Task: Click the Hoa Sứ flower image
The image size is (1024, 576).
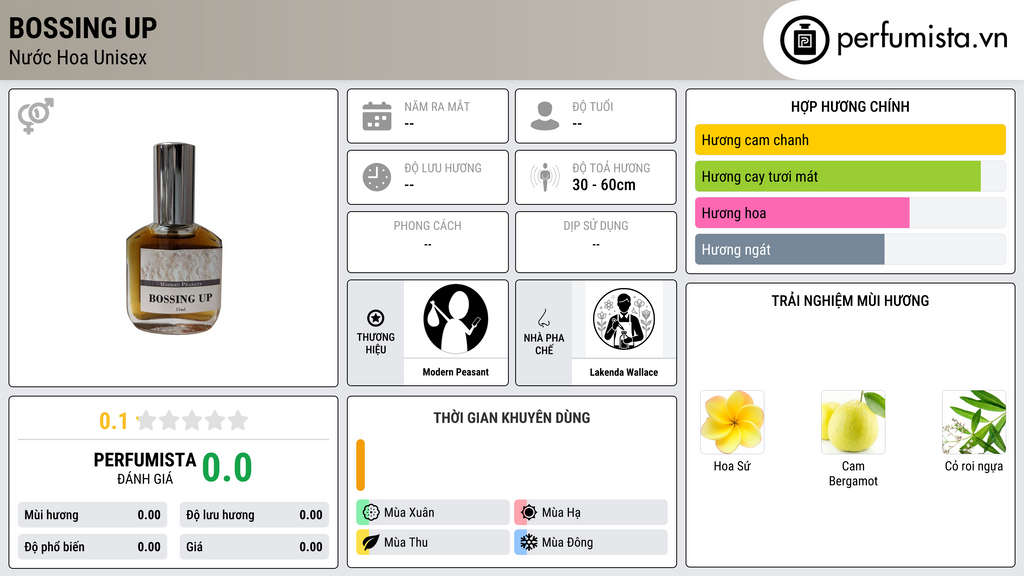Action: tap(732, 422)
